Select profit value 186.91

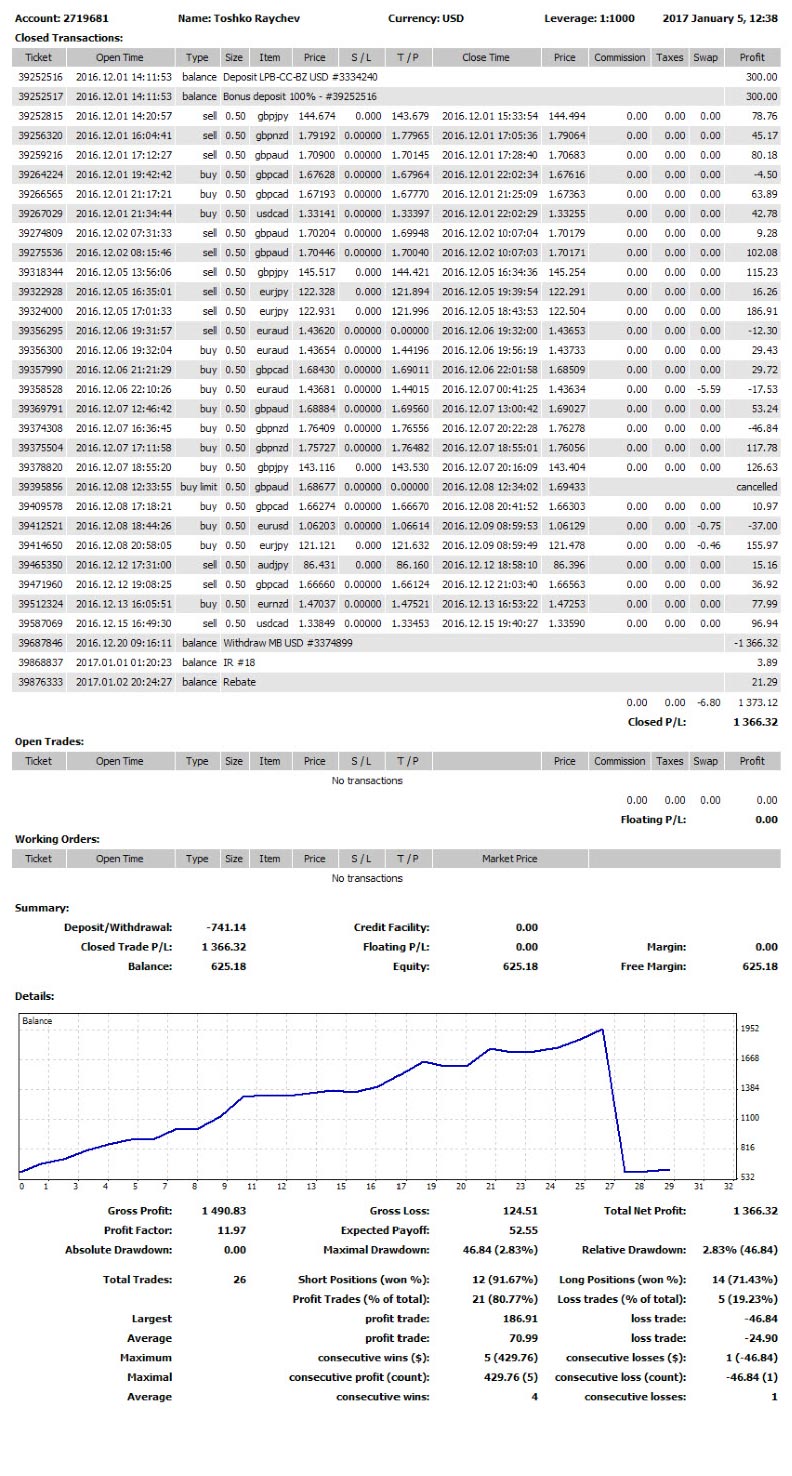(x=761, y=311)
